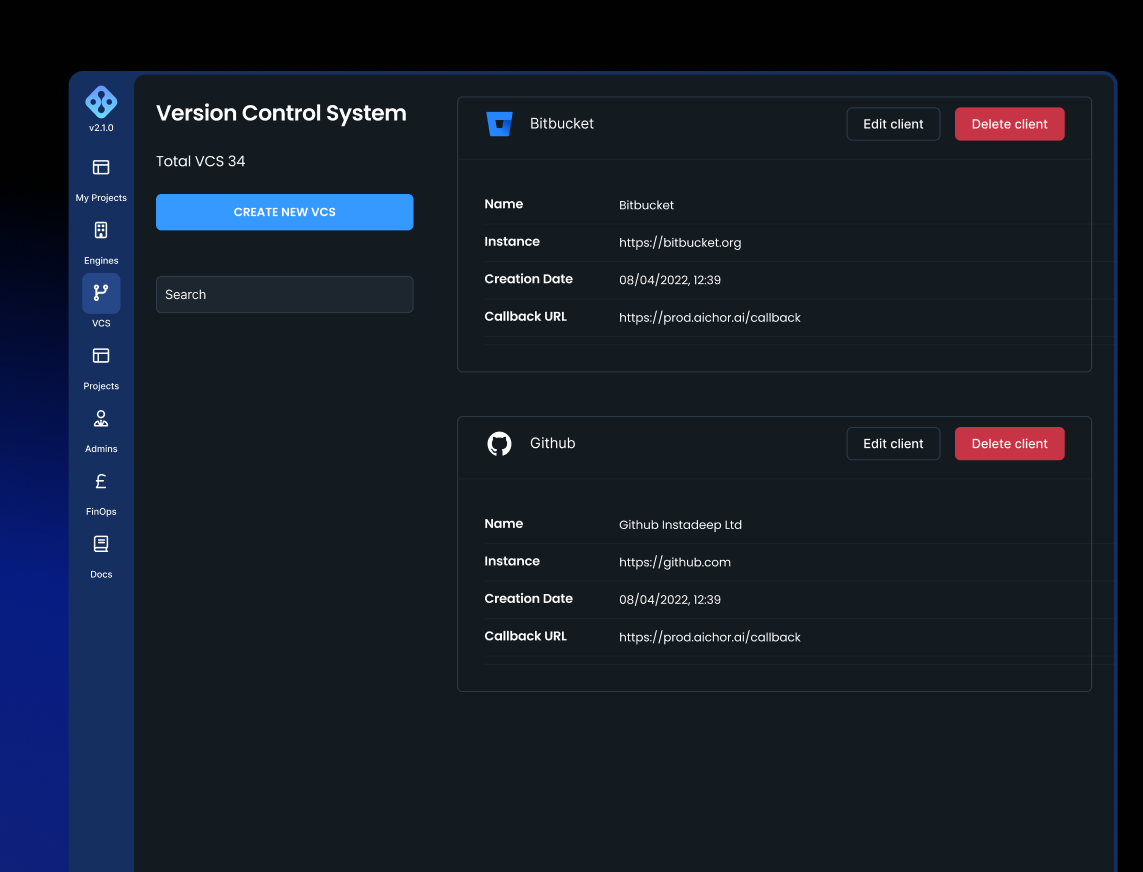This screenshot has width=1143, height=872.
Task: Open the Docs sidebar icon
Action: point(101,544)
